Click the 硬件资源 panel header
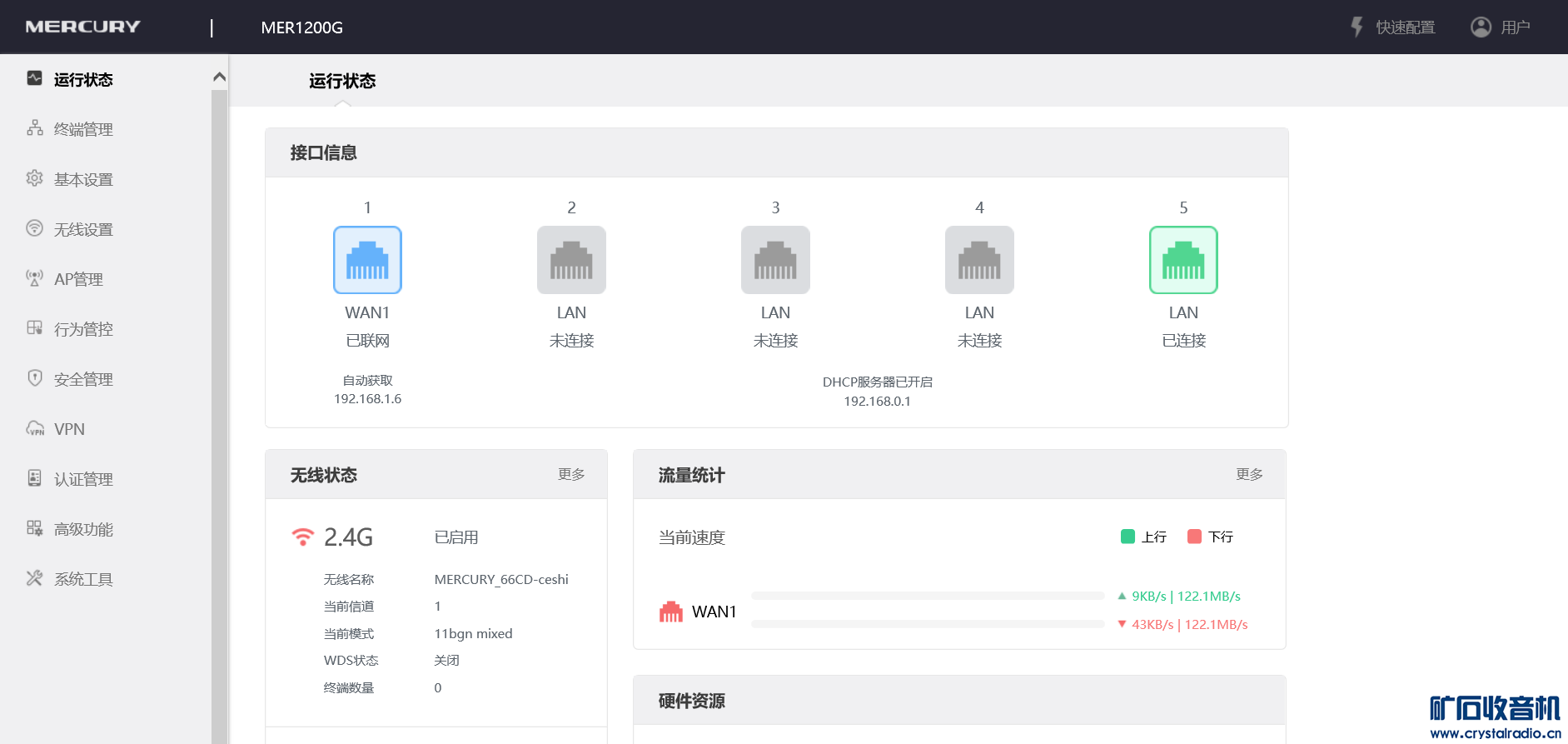The width and height of the screenshot is (1568, 744). (x=959, y=700)
